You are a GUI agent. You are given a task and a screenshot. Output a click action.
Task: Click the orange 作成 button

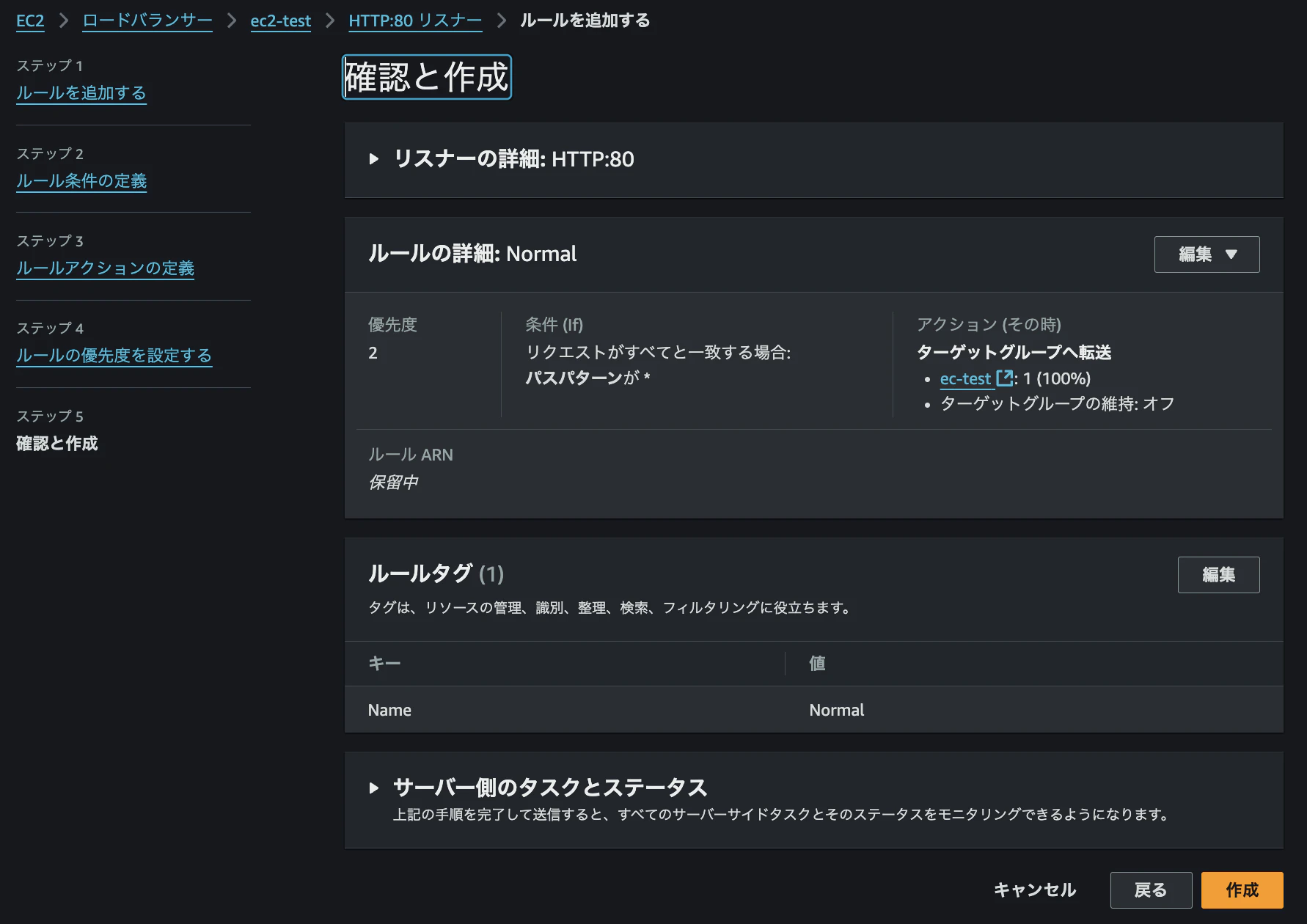pyautogui.click(x=1242, y=890)
